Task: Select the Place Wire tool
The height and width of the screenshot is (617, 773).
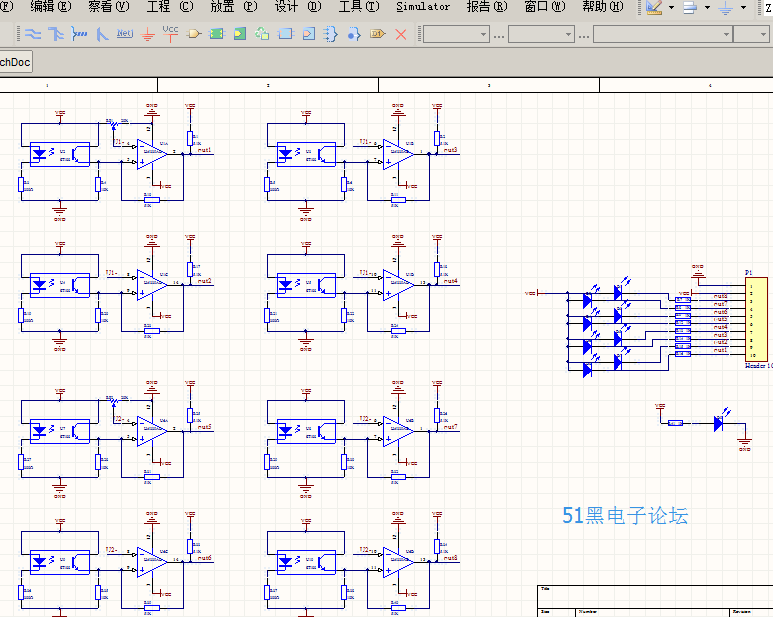Action: pyautogui.click(x=33, y=34)
